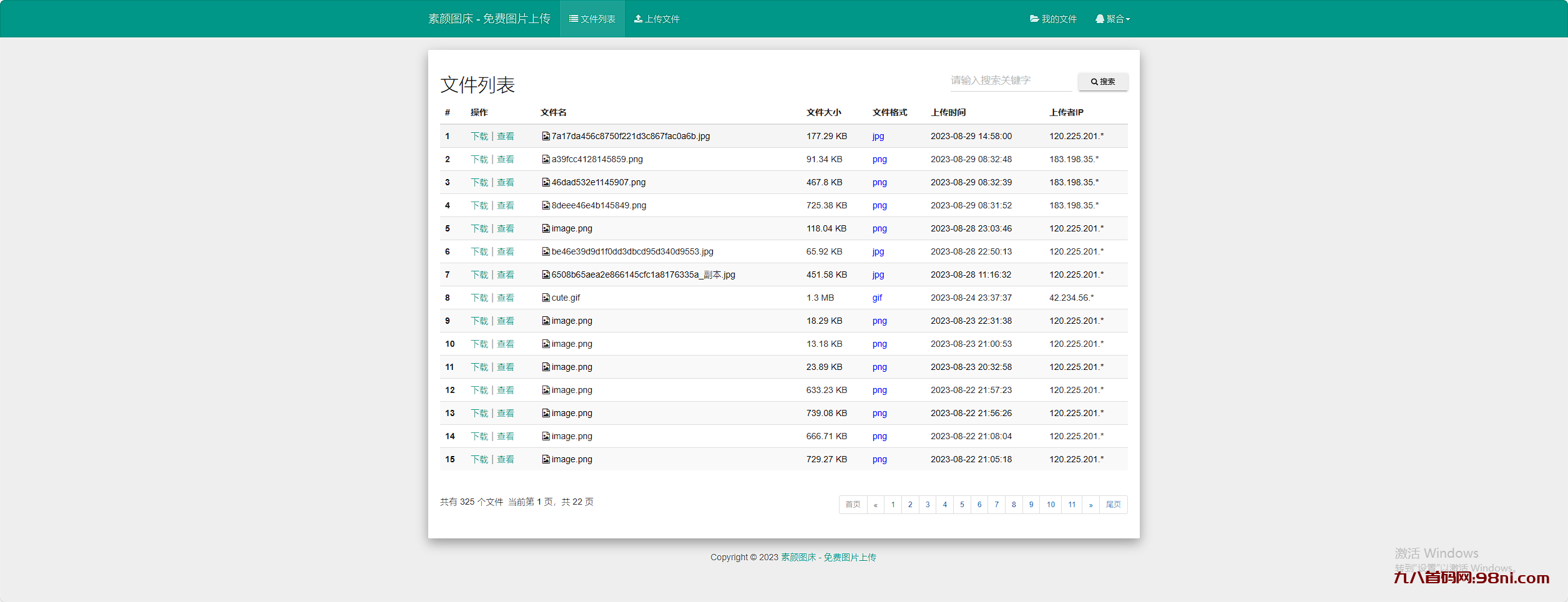Click the 搜索 button
The width and height of the screenshot is (1568, 602).
click(1102, 82)
